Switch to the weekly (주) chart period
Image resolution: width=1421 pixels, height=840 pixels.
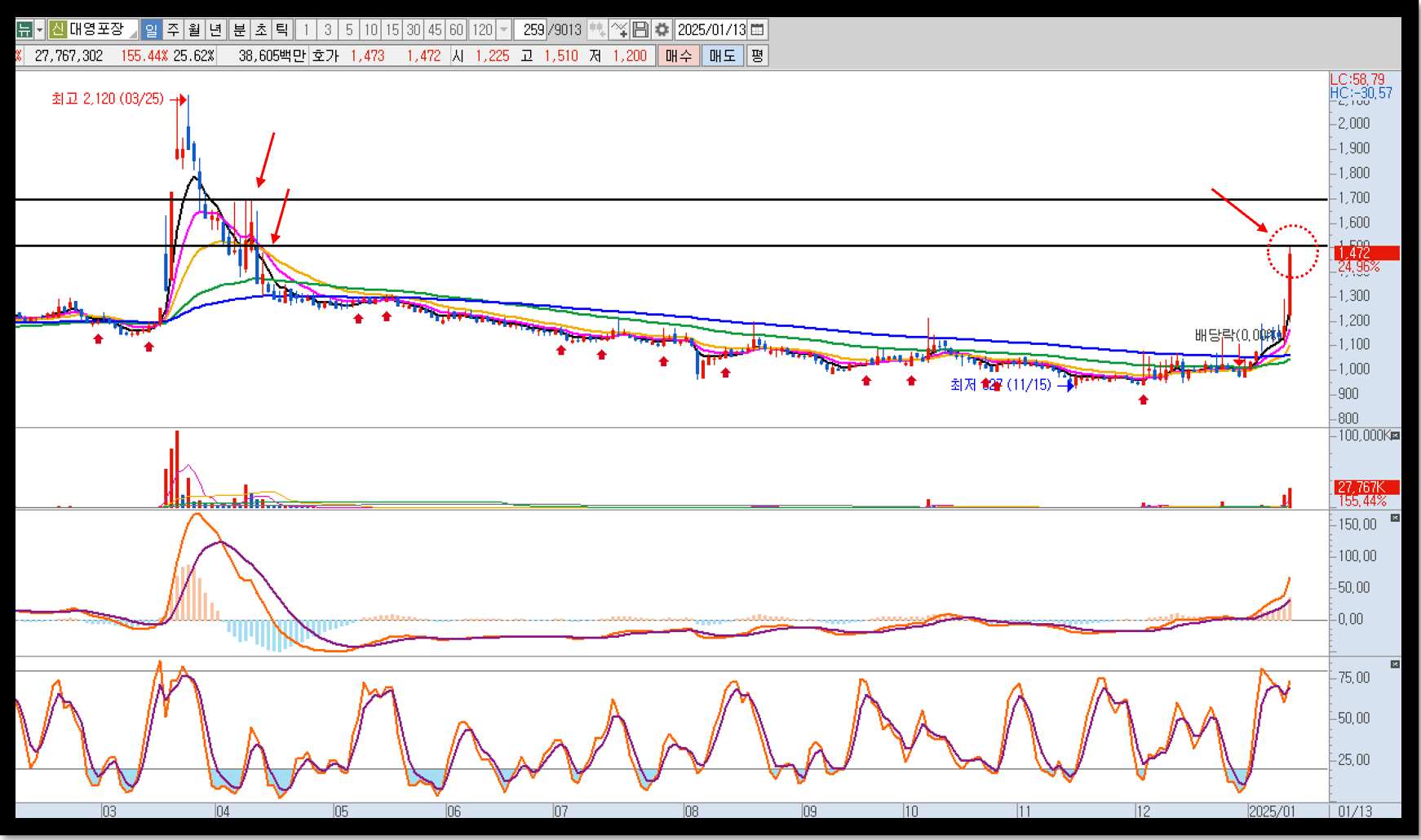point(173,30)
